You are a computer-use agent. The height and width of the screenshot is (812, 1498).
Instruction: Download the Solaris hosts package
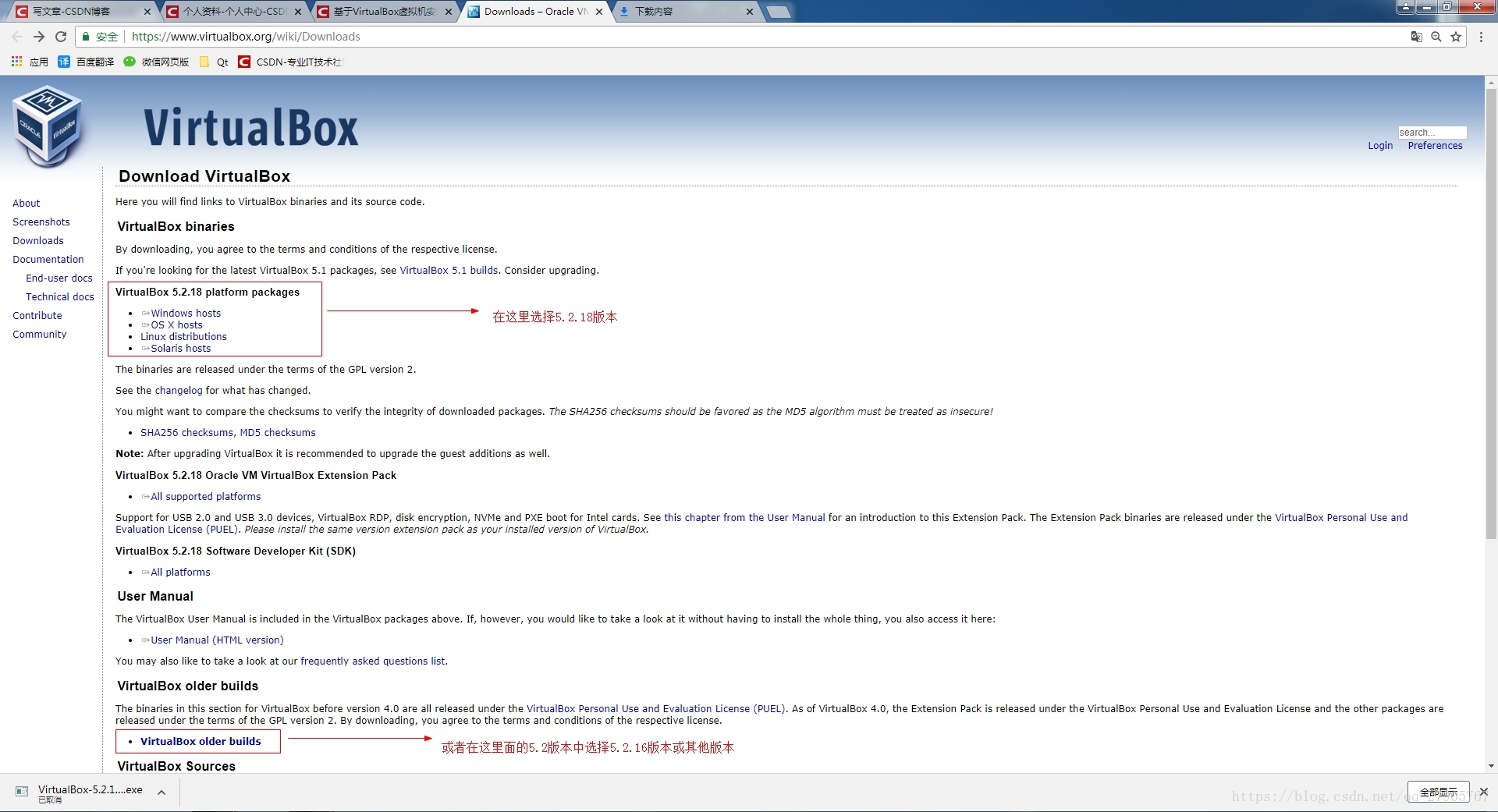[180, 349]
